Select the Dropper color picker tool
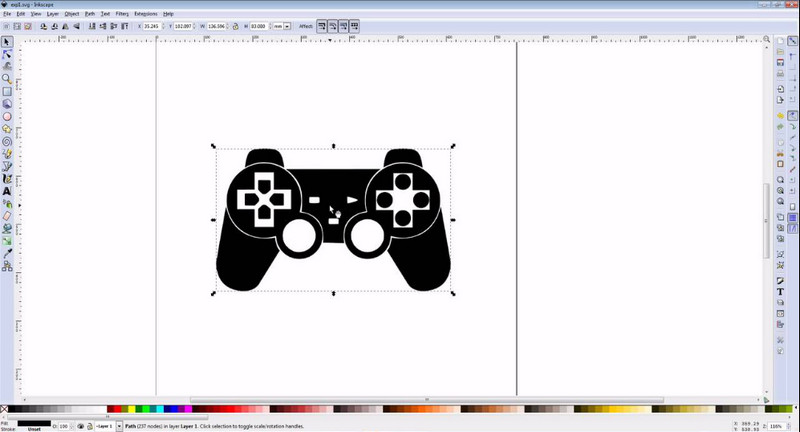This screenshot has height=432, width=800. (7, 253)
